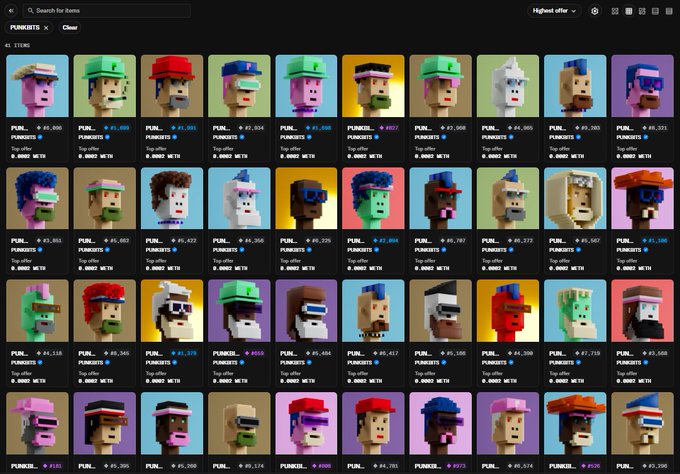This screenshot has height=474, width=680.
Task: Click top offer 0.0002 WETH under orange cowboy punk on pink
Action: (634, 268)
